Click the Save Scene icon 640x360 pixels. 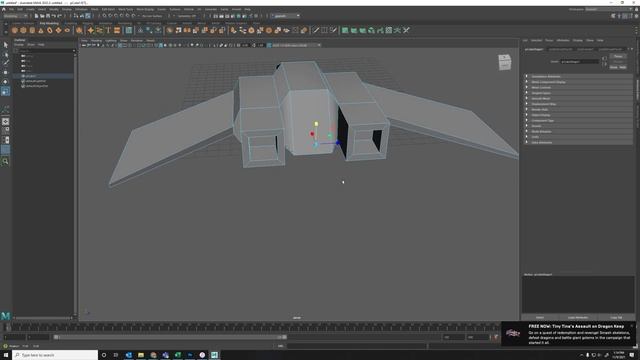click(x=48, y=16)
